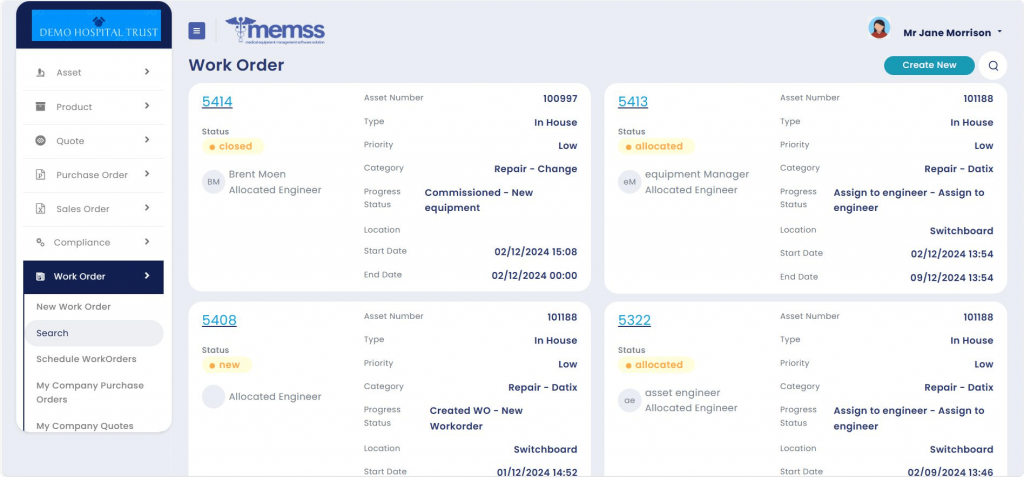This screenshot has width=1024, height=477.
Task: Open Schedule WorkOrders submenu item
Action: coord(86,359)
